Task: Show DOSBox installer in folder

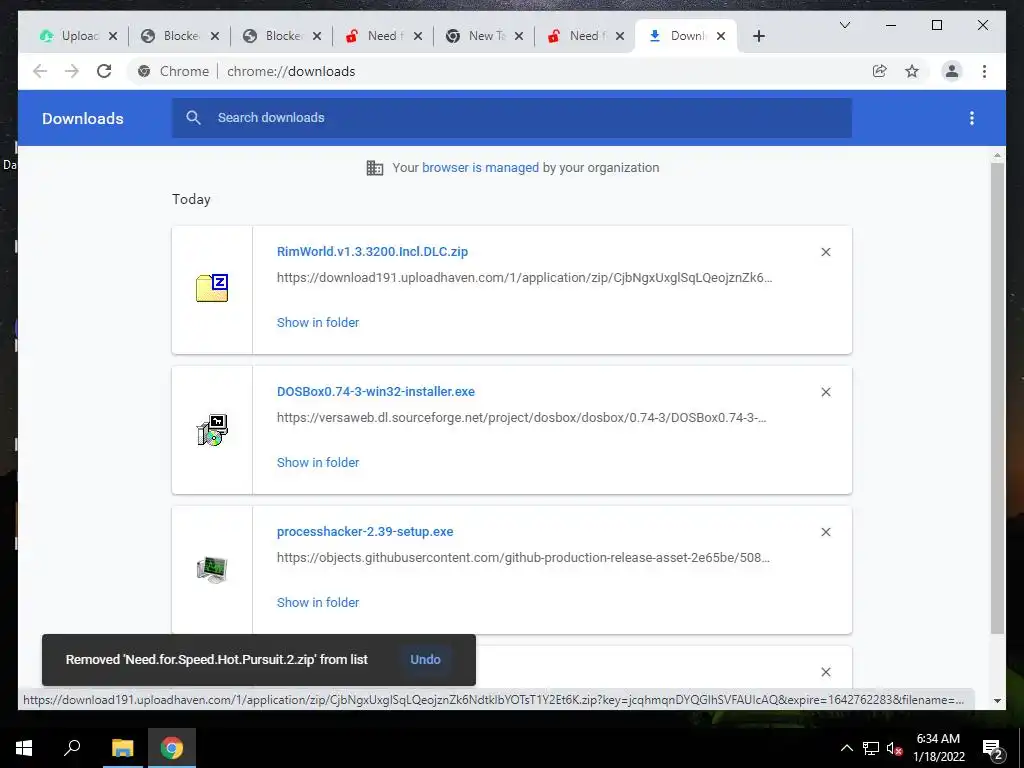Action: 318,462
